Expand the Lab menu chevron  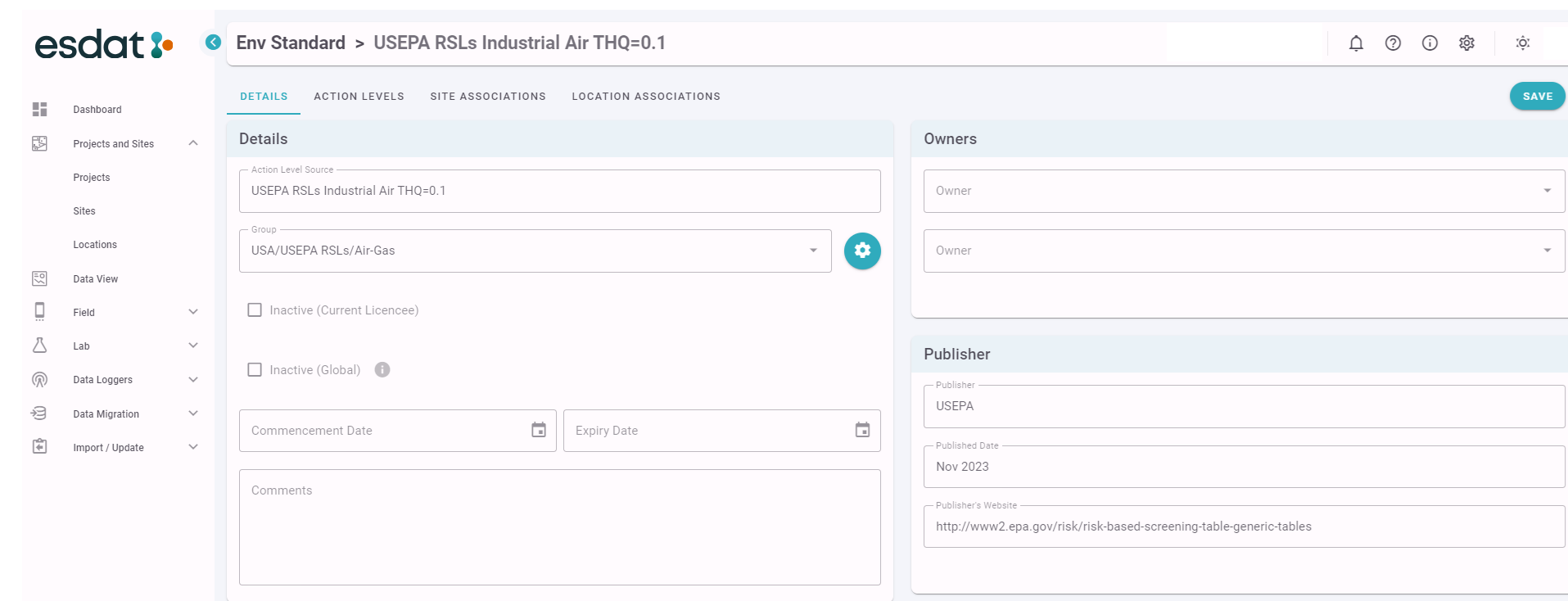coord(193,346)
